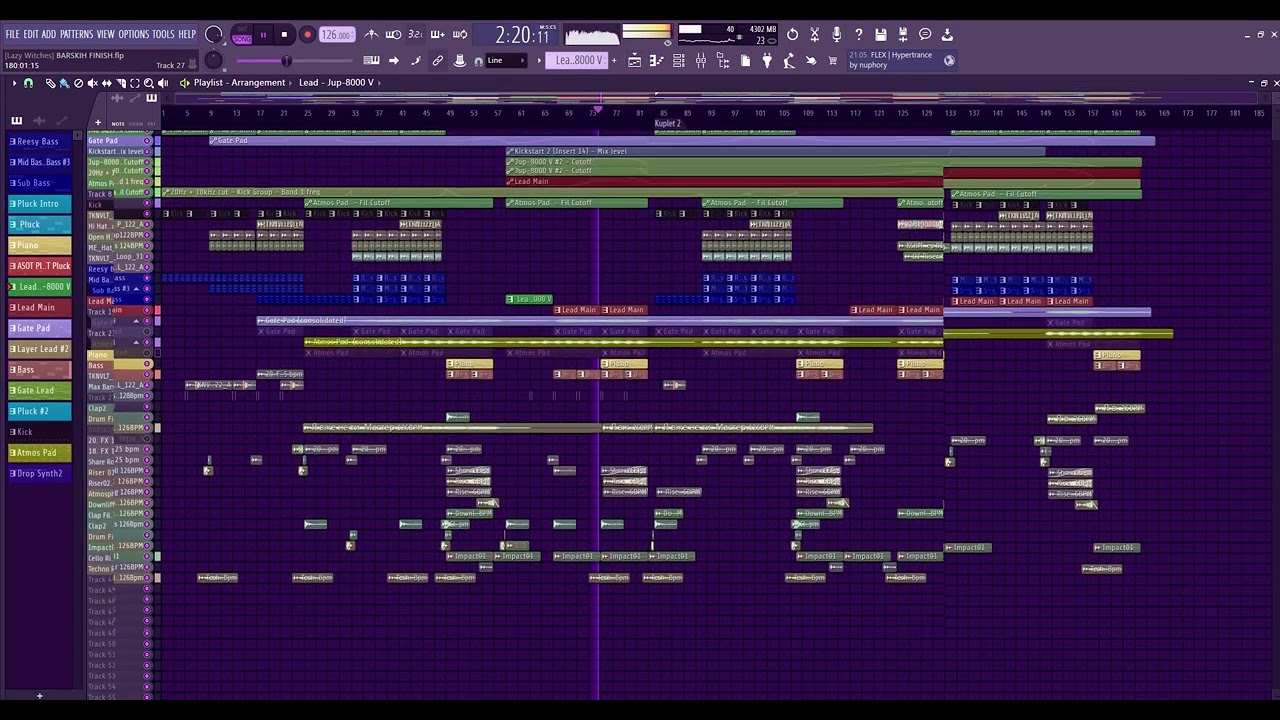Open the Line snap dropdown
Image resolution: width=1280 pixels, height=720 pixels.
click(x=507, y=61)
